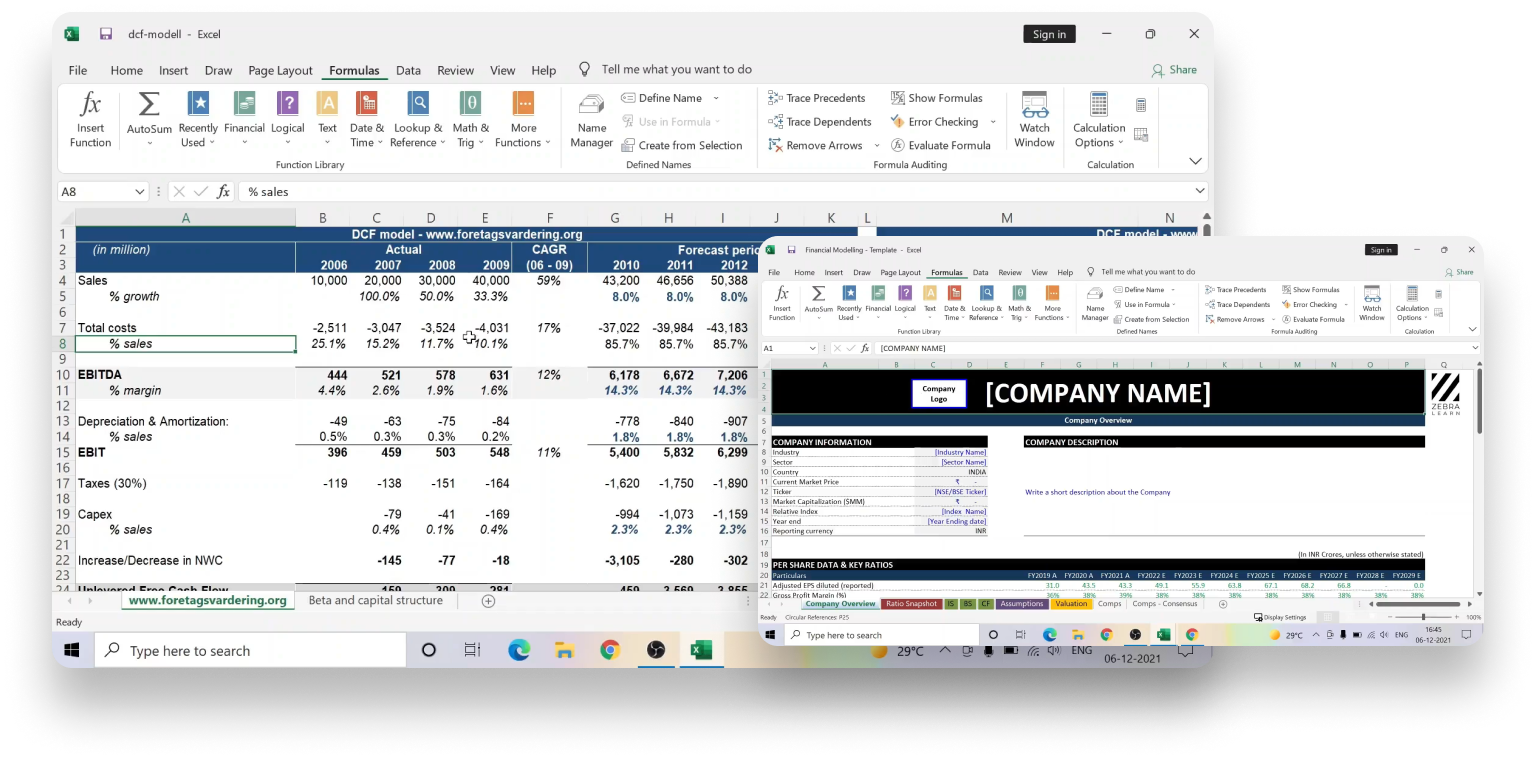This screenshot has height=760, width=1536.
Task: Open the Calculation Options dropdown
Action: (x=1098, y=118)
